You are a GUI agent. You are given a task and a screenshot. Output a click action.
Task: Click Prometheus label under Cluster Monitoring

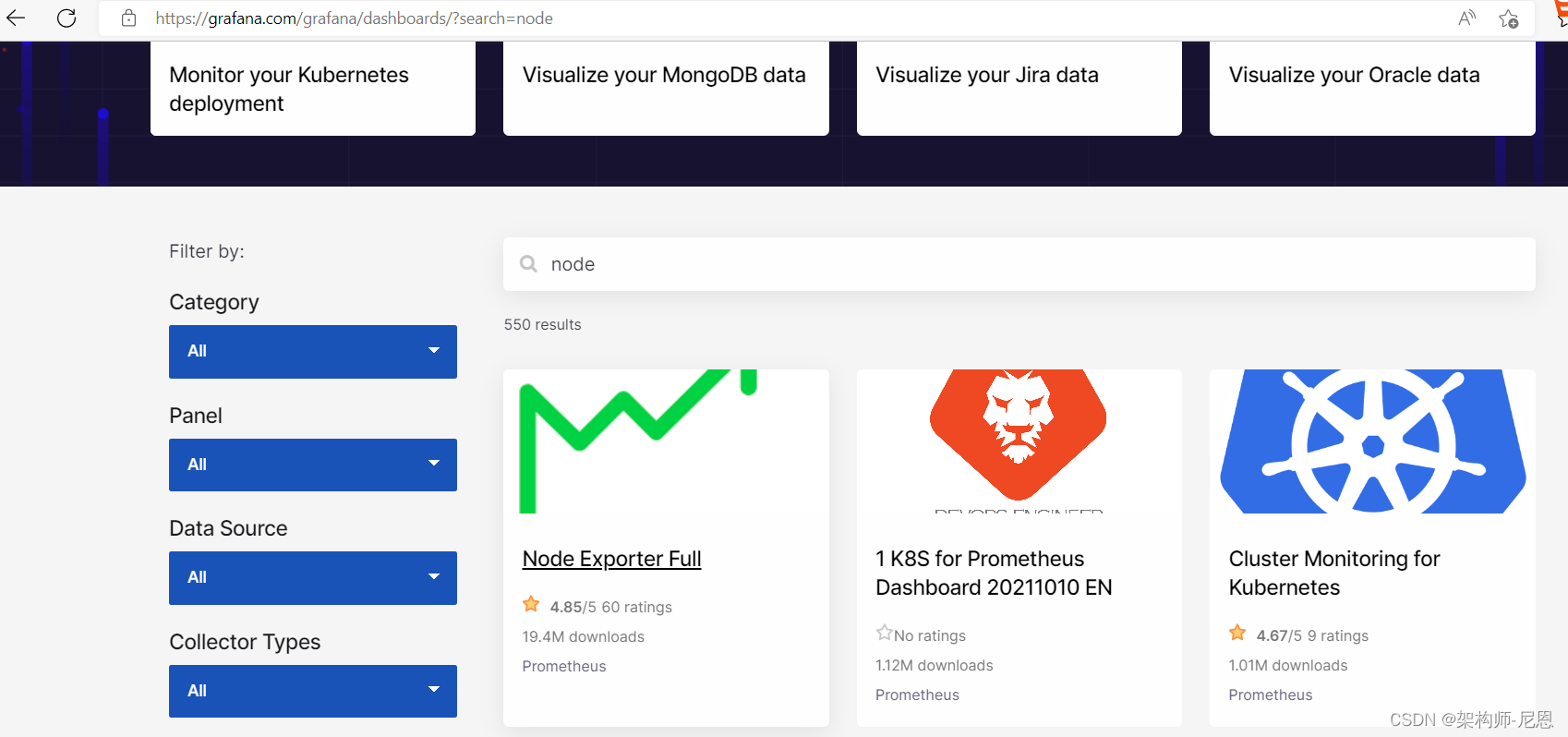point(1270,695)
